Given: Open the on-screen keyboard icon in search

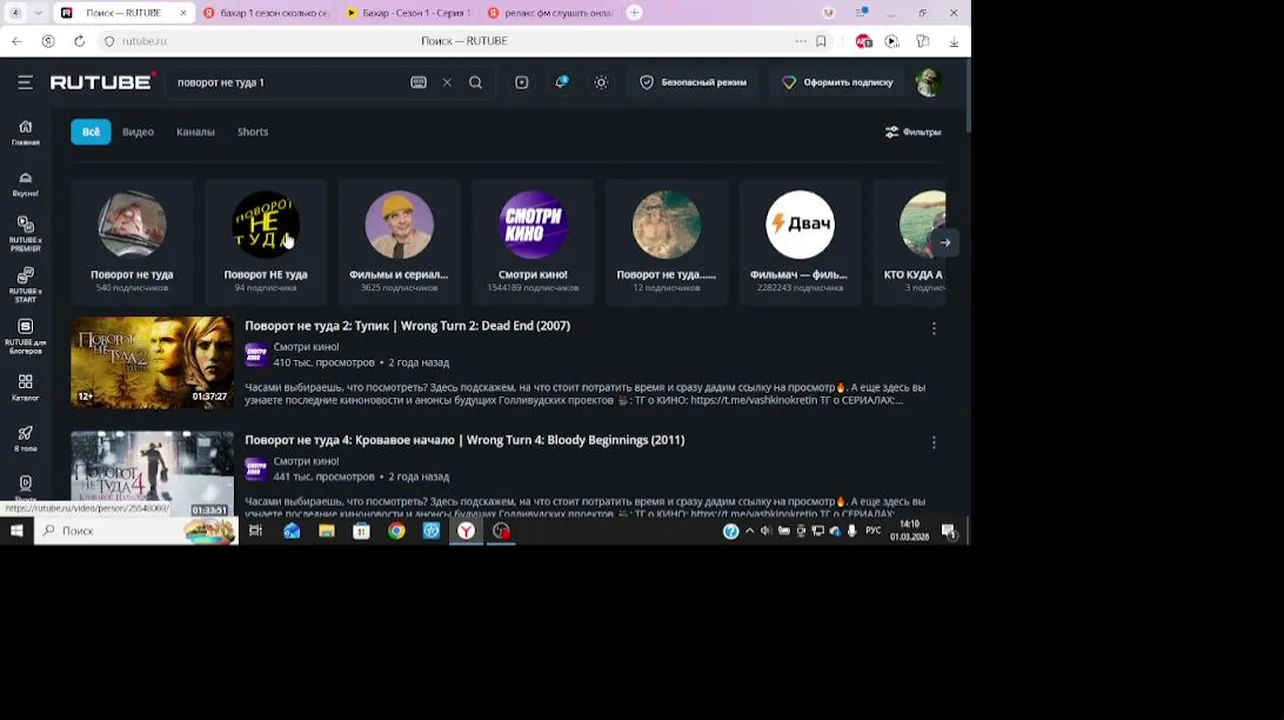Looking at the screenshot, I should click(419, 83).
